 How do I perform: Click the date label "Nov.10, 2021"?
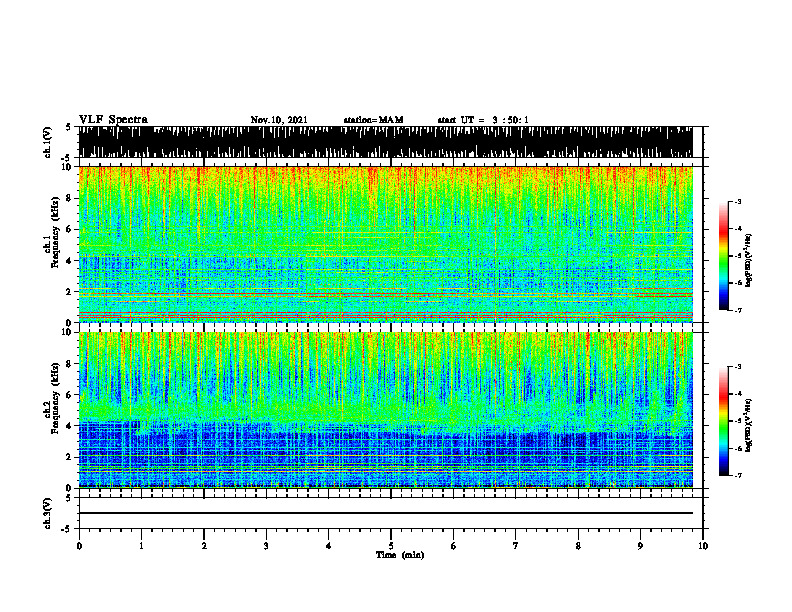point(279,120)
